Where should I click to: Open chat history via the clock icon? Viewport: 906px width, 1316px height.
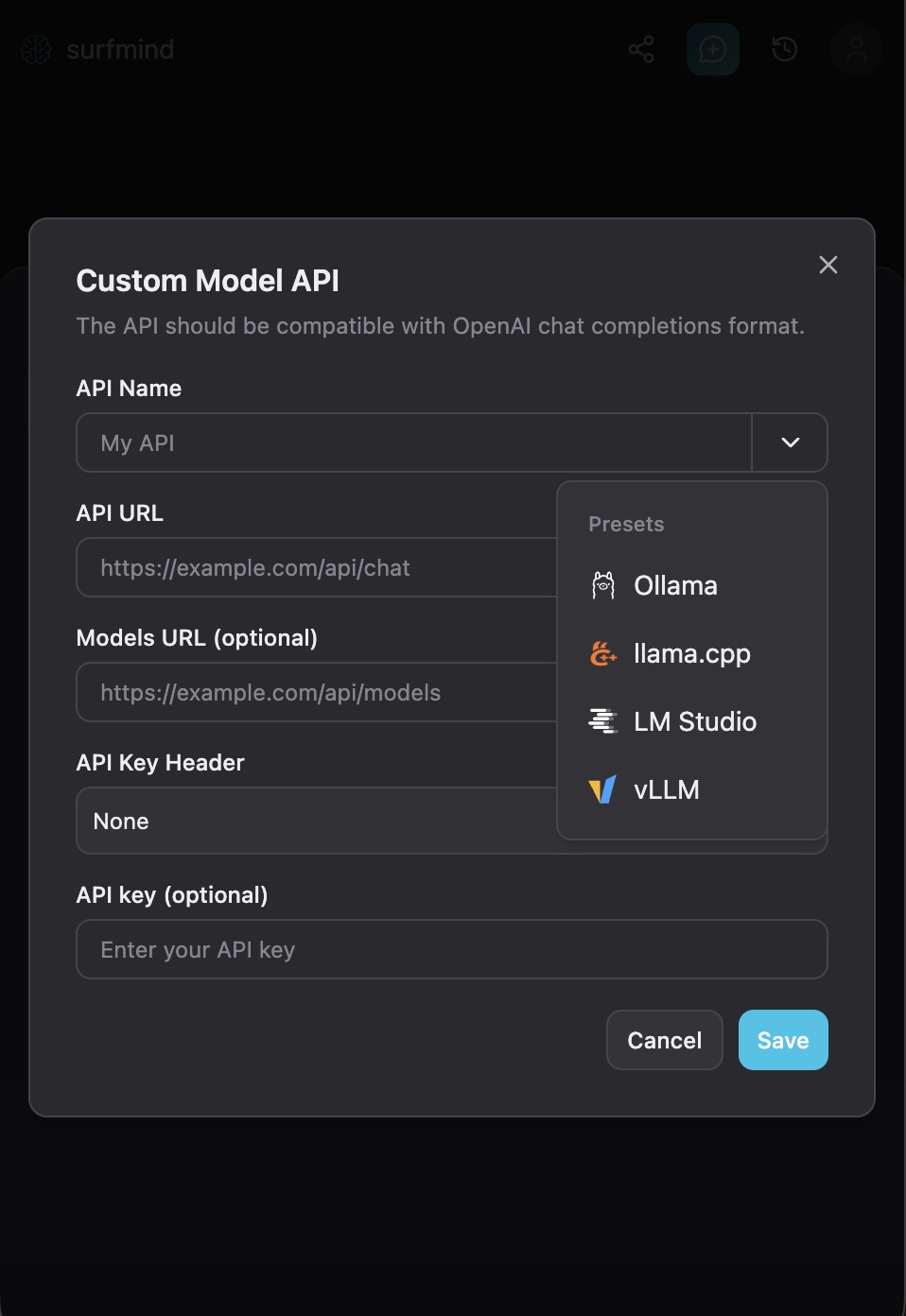coord(784,49)
